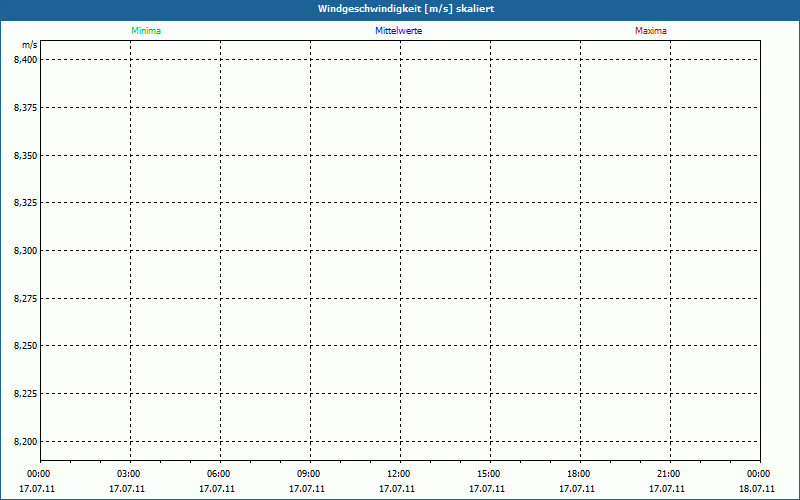Viewport: 800px width, 500px height.
Task: Click the 17.07.11 date under 12:00
Action: pyautogui.click(x=397, y=489)
